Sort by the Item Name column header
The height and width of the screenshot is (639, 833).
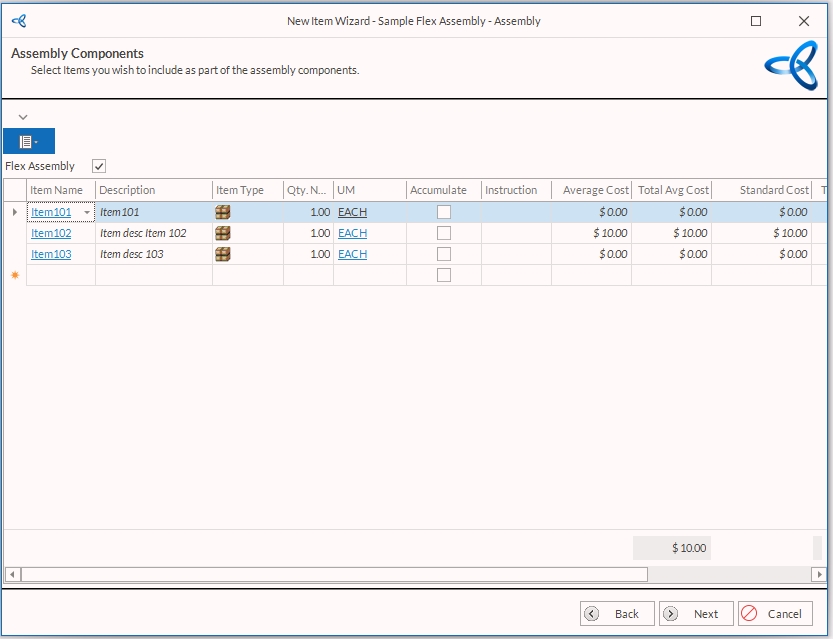click(x=57, y=190)
